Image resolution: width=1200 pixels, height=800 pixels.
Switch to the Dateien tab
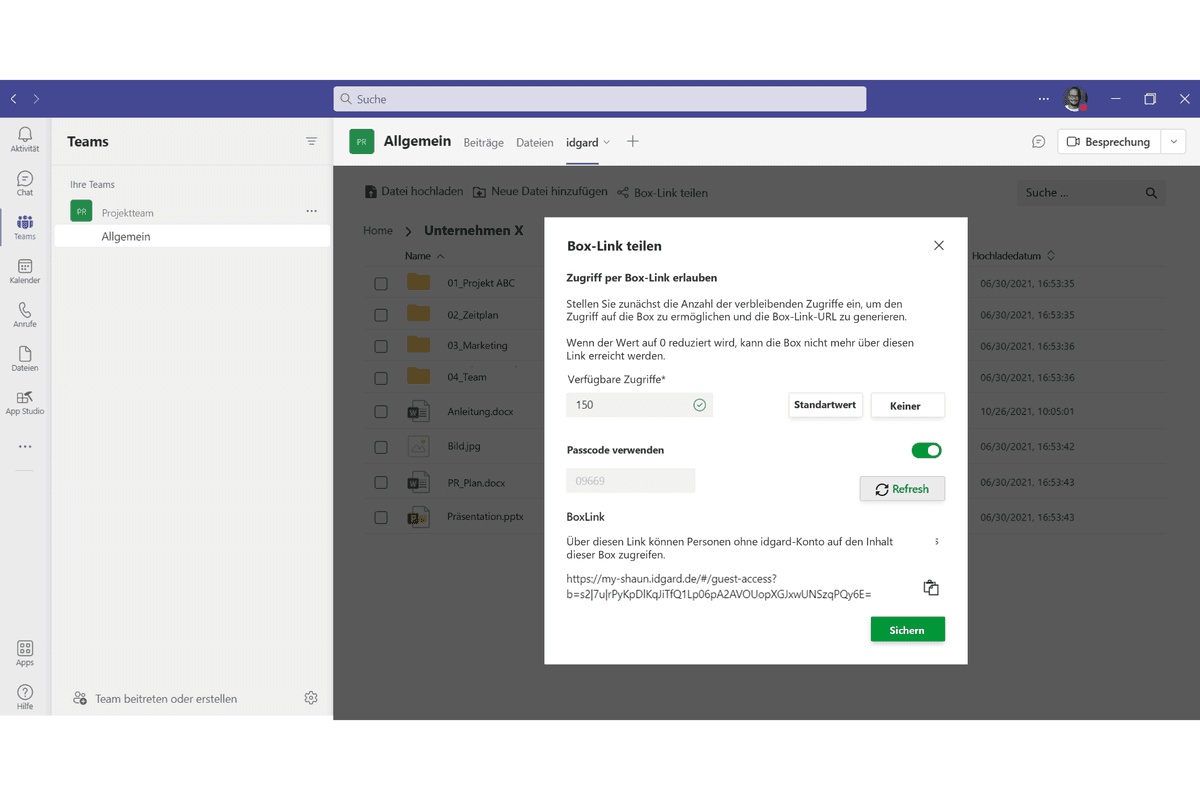tap(535, 143)
